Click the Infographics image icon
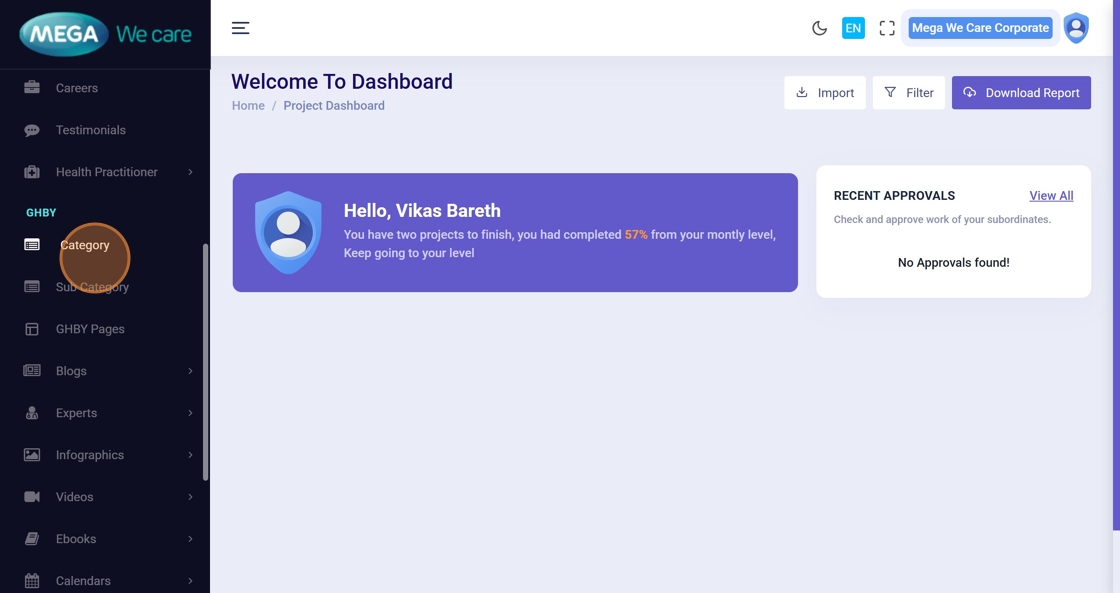 32,455
